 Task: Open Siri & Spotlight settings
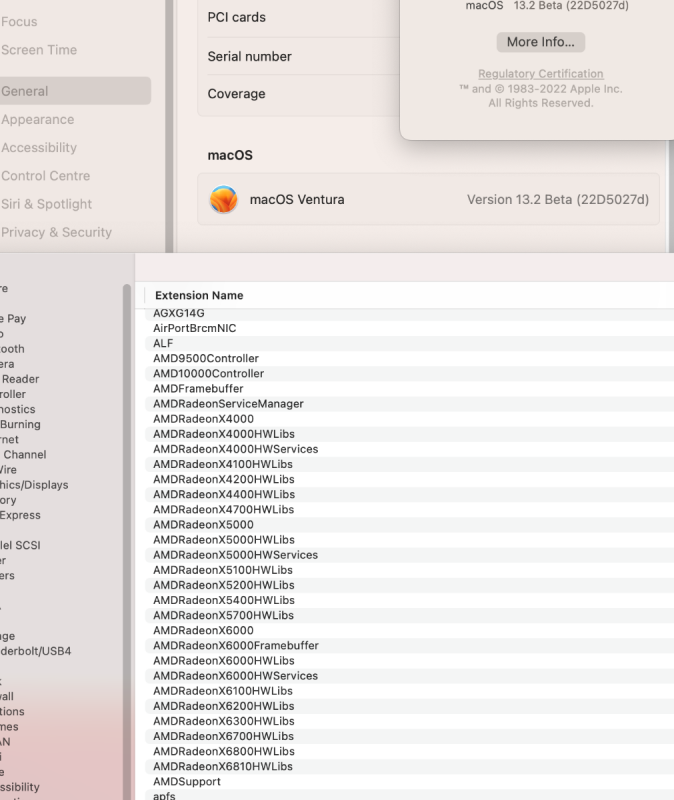coord(46,204)
